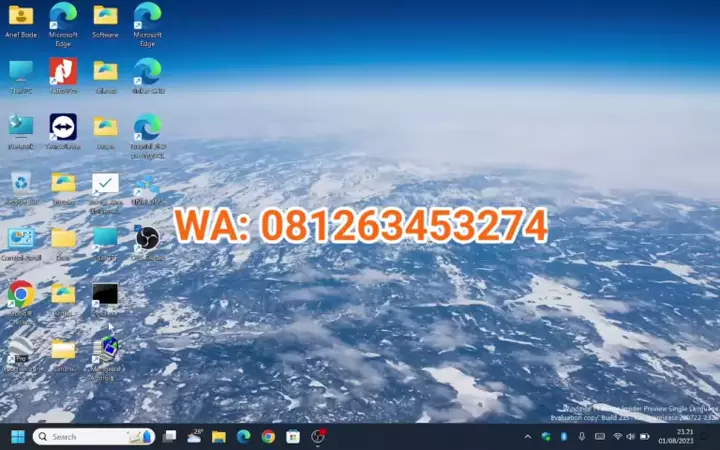720x450 pixels.
Task: Select the Nitro Pro desktop shortcut
Action: 63,71
